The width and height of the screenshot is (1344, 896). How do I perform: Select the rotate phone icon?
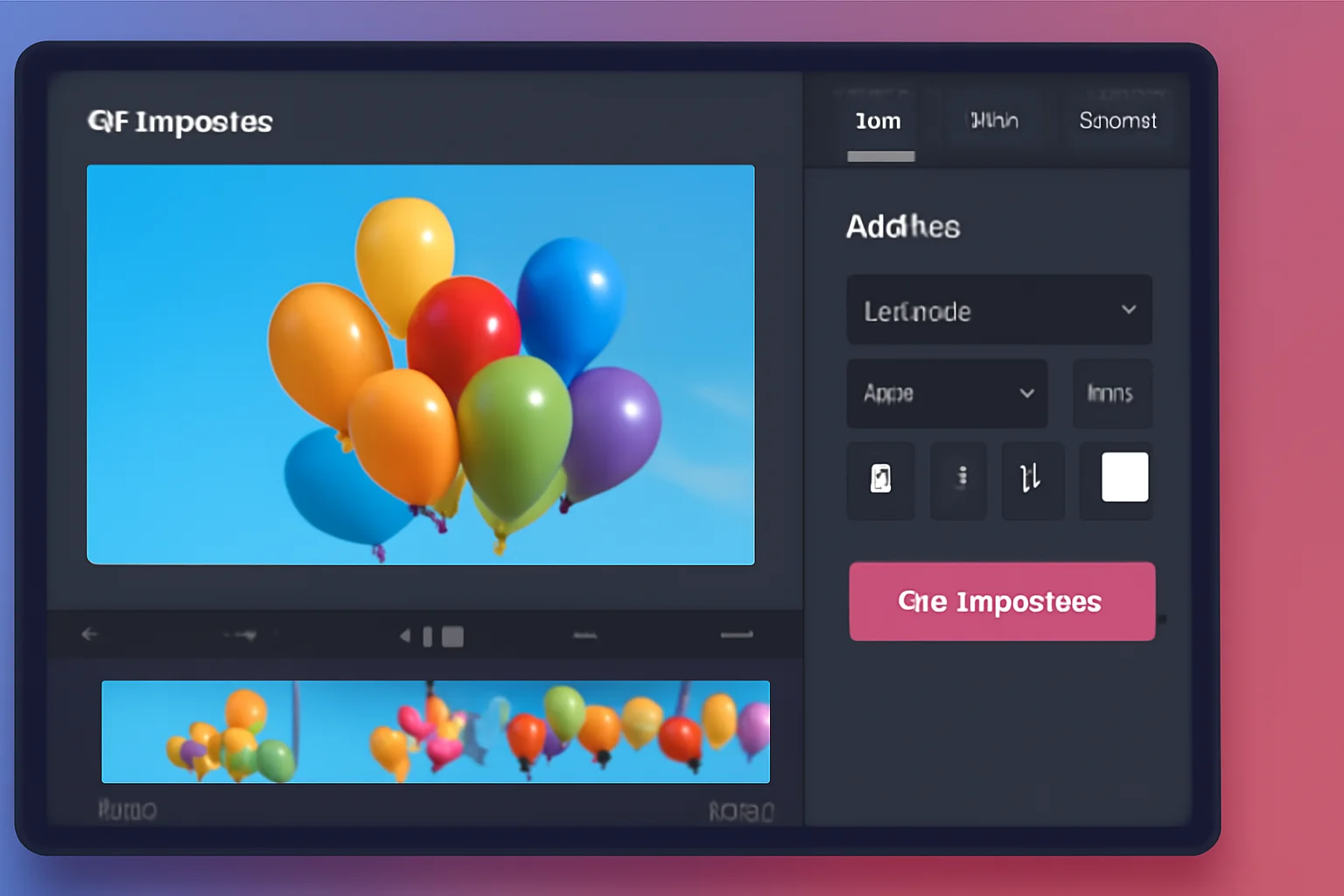click(x=881, y=480)
